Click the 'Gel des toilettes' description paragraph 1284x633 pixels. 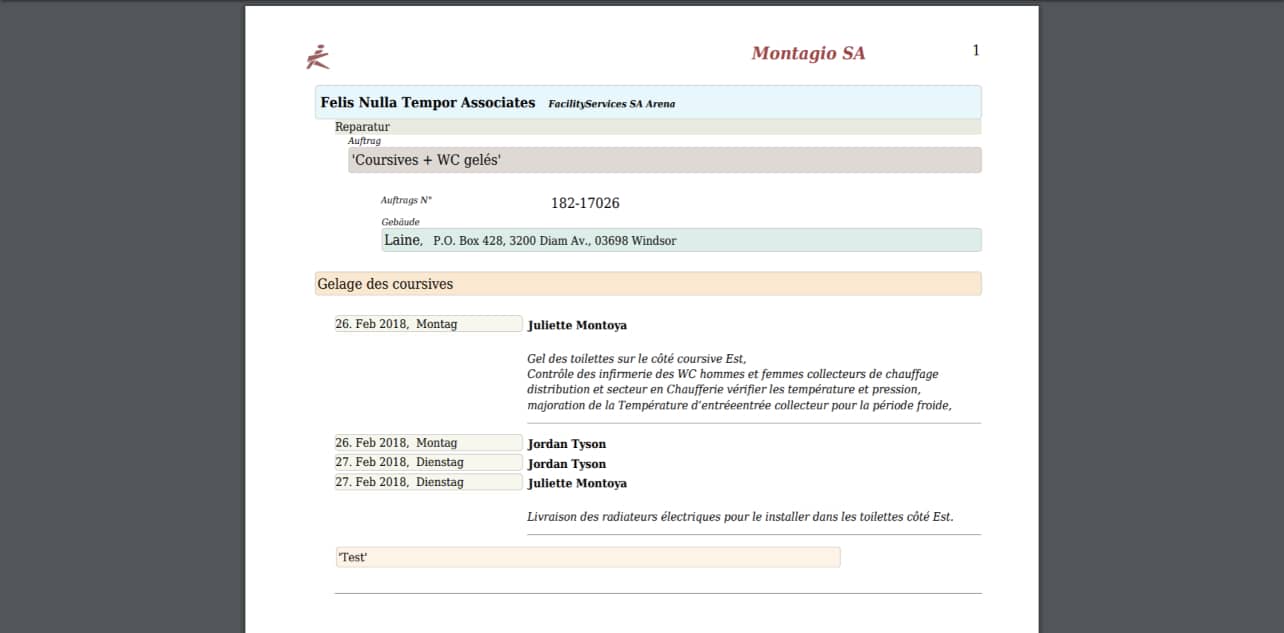coord(738,382)
